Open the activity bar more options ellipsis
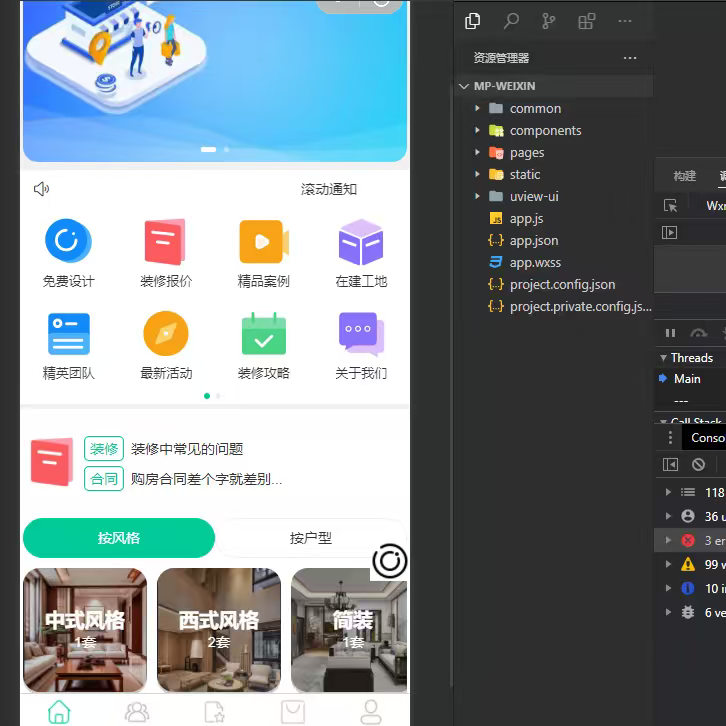 pos(625,21)
